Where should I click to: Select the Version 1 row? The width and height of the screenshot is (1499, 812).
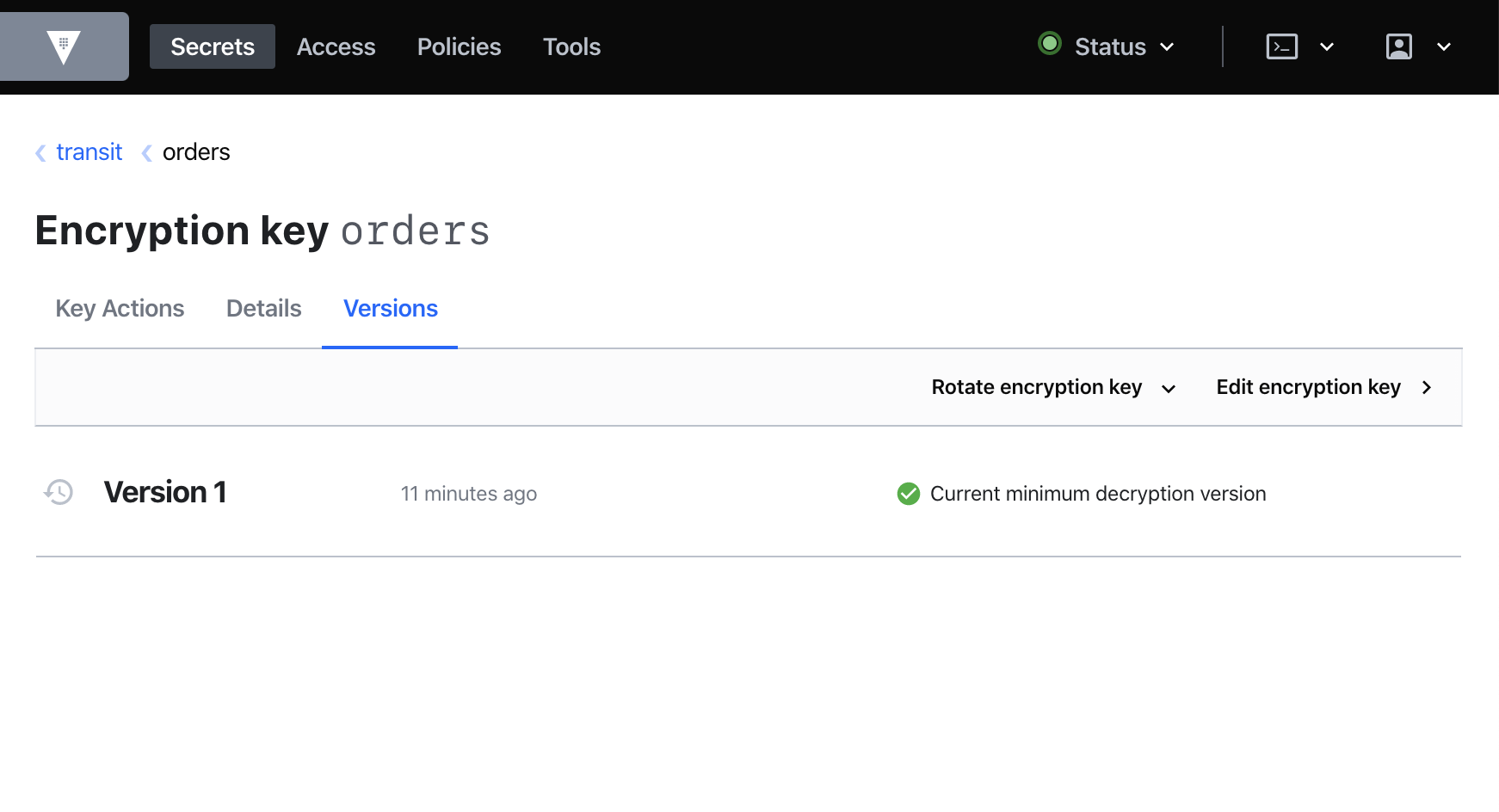click(165, 492)
